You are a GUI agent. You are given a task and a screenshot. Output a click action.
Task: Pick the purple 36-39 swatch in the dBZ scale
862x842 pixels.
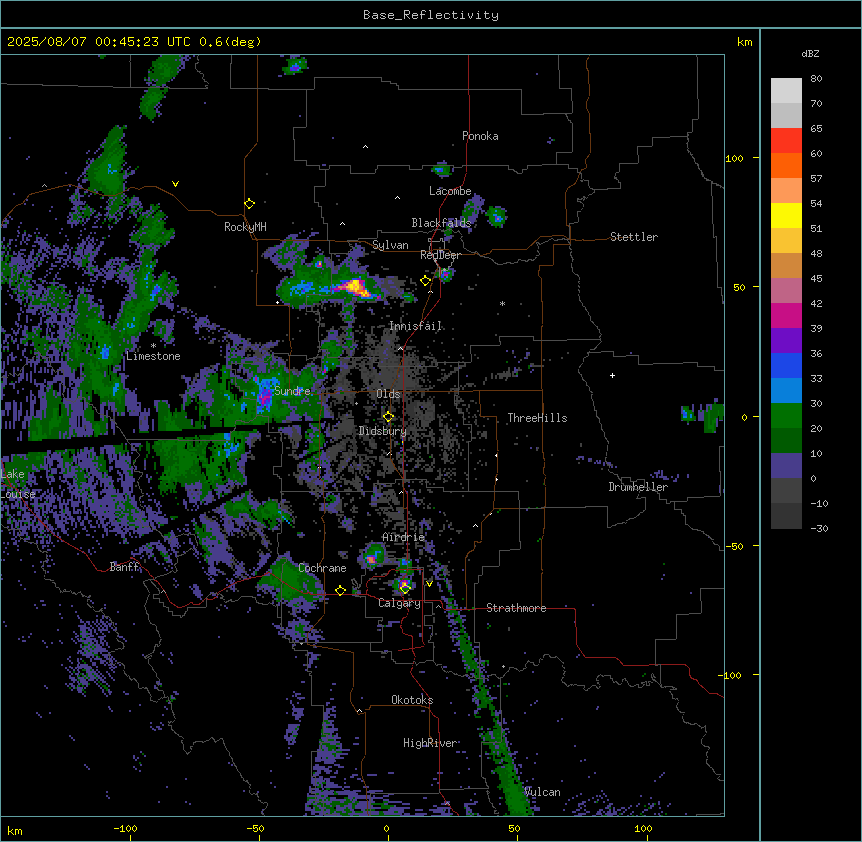[786, 341]
